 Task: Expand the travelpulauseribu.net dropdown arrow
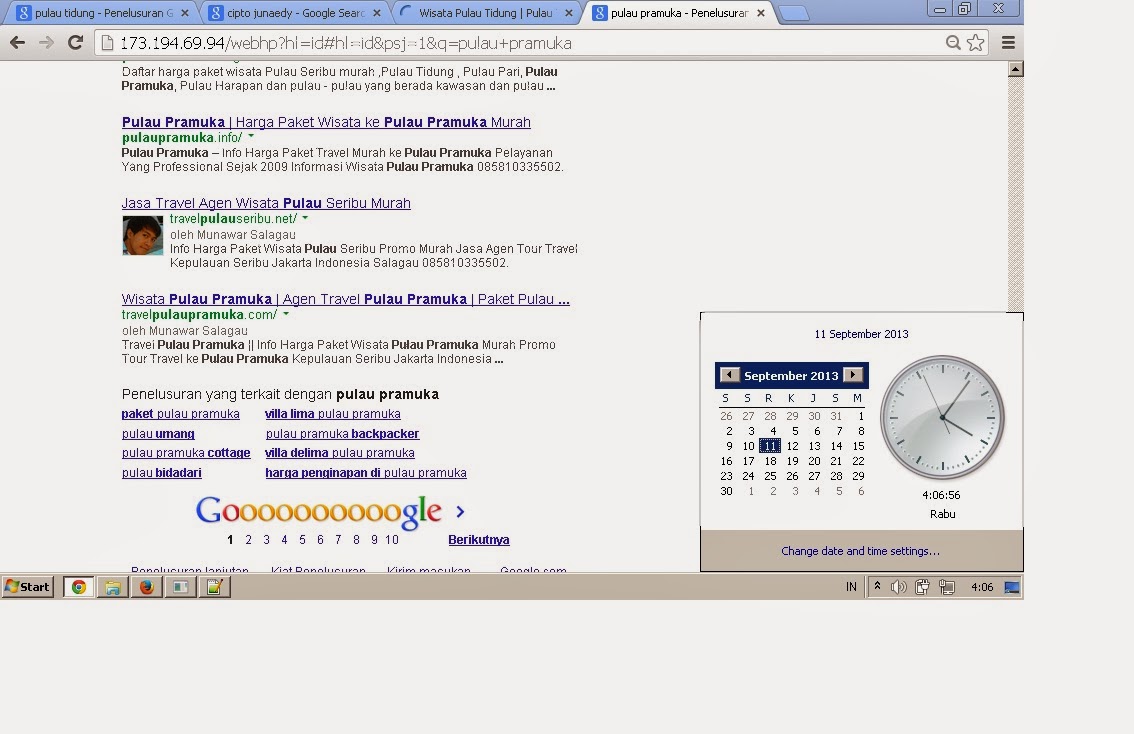(305, 218)
